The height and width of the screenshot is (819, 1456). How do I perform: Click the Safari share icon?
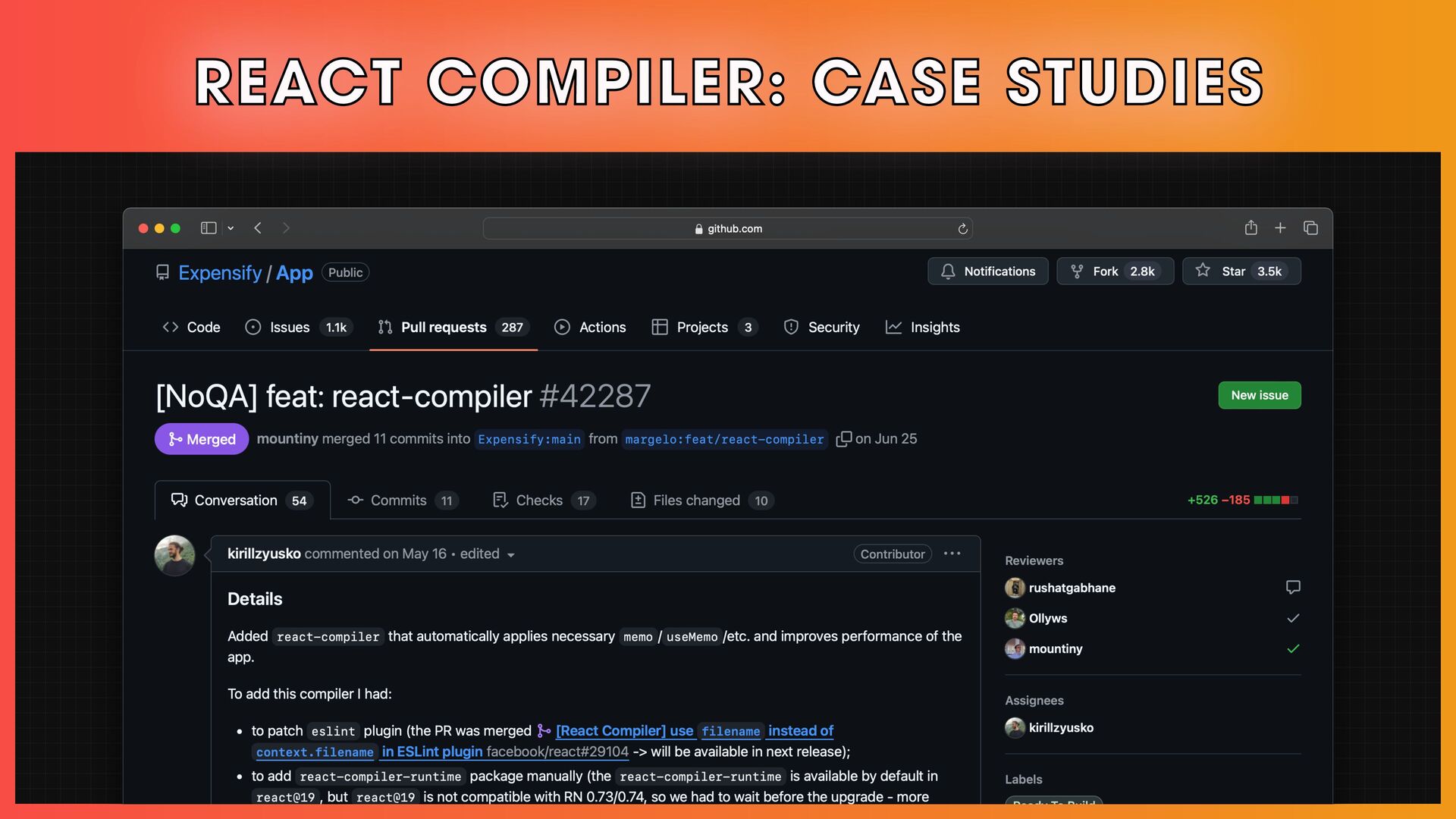(1250, 227)
